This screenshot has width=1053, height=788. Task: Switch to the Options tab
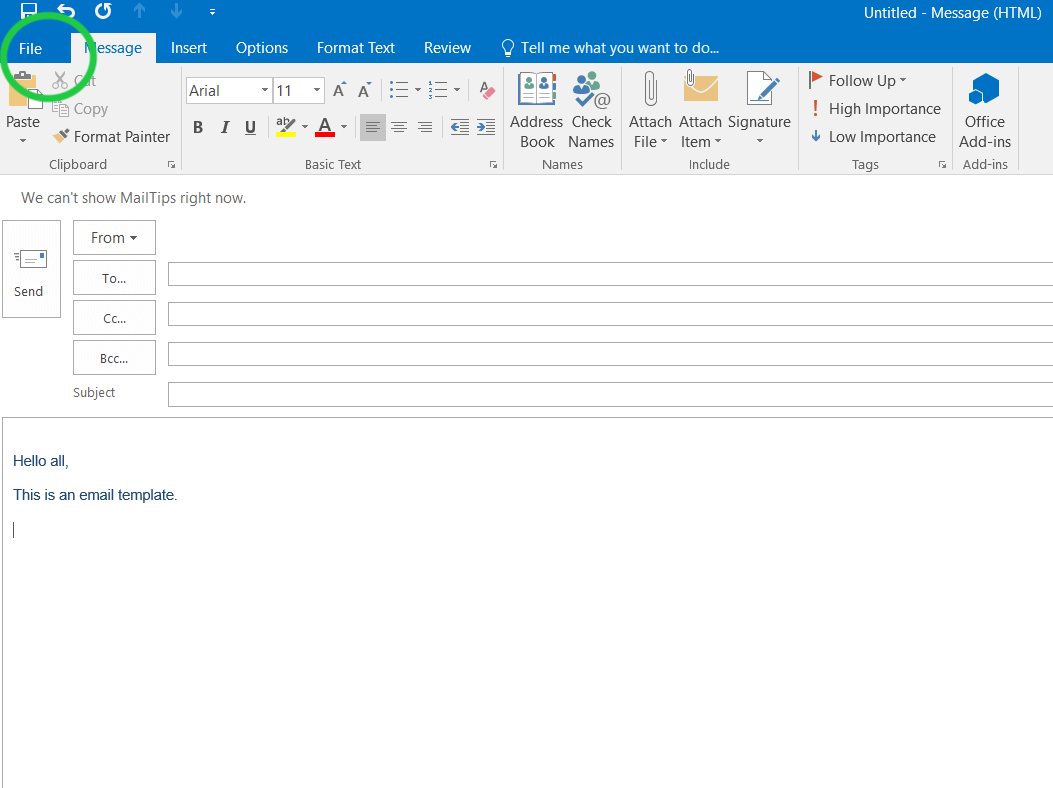(x=262, y=48)
